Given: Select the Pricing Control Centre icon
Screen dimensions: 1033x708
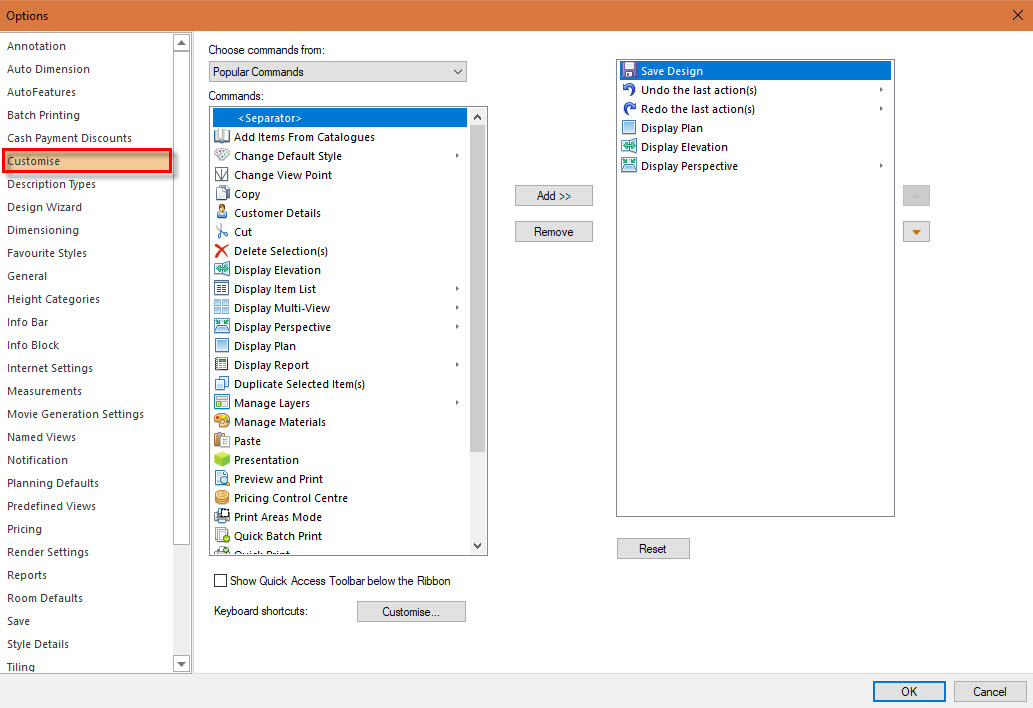Looking at the screenshot, I should [221, 497].
